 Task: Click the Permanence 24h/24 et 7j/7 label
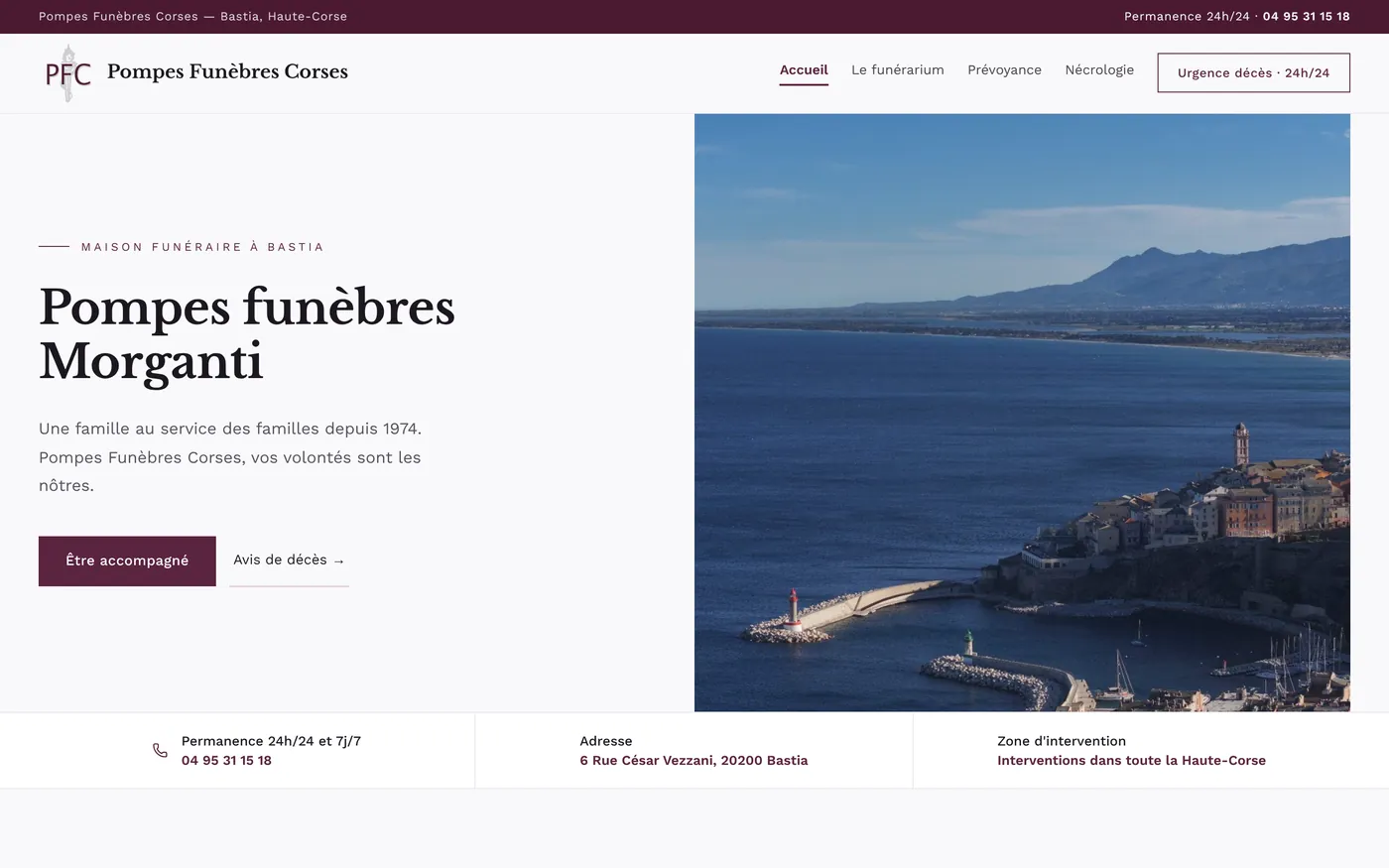[x=271, y=741]
